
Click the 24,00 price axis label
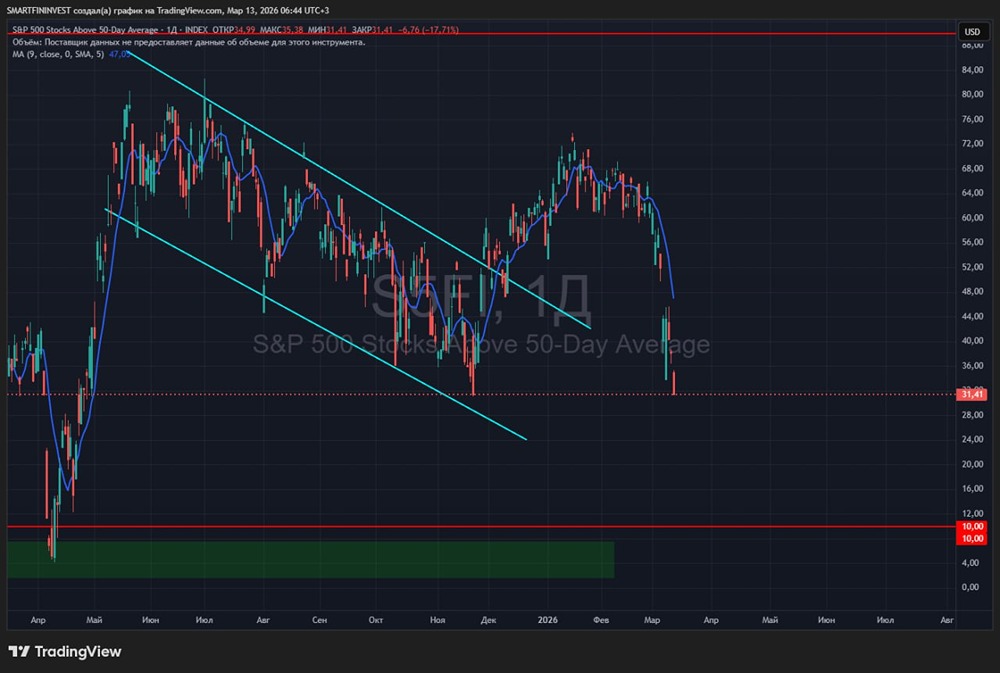click(x=972, y=440)
